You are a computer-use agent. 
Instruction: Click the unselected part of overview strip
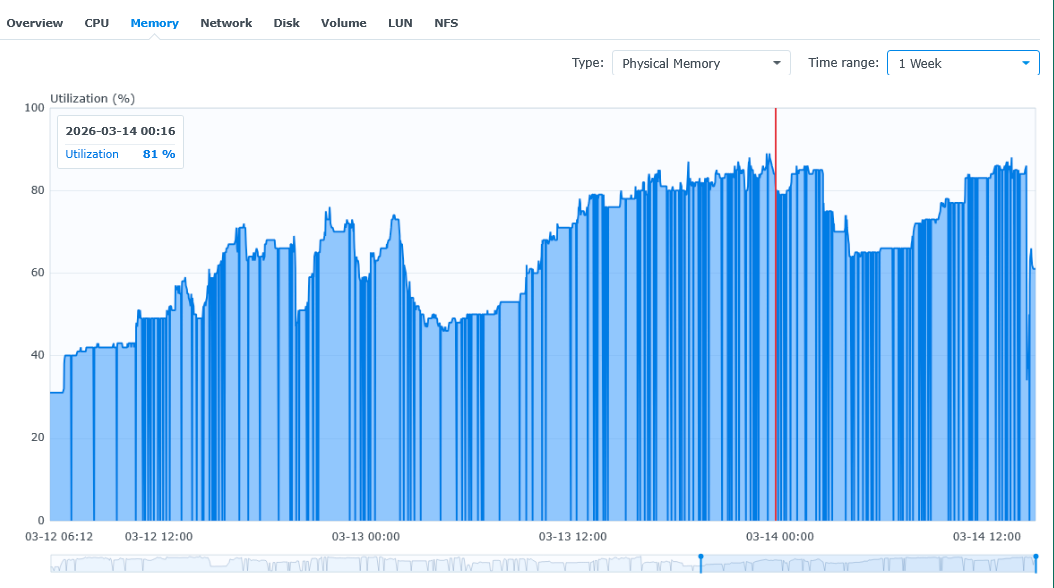coord(375,564)
